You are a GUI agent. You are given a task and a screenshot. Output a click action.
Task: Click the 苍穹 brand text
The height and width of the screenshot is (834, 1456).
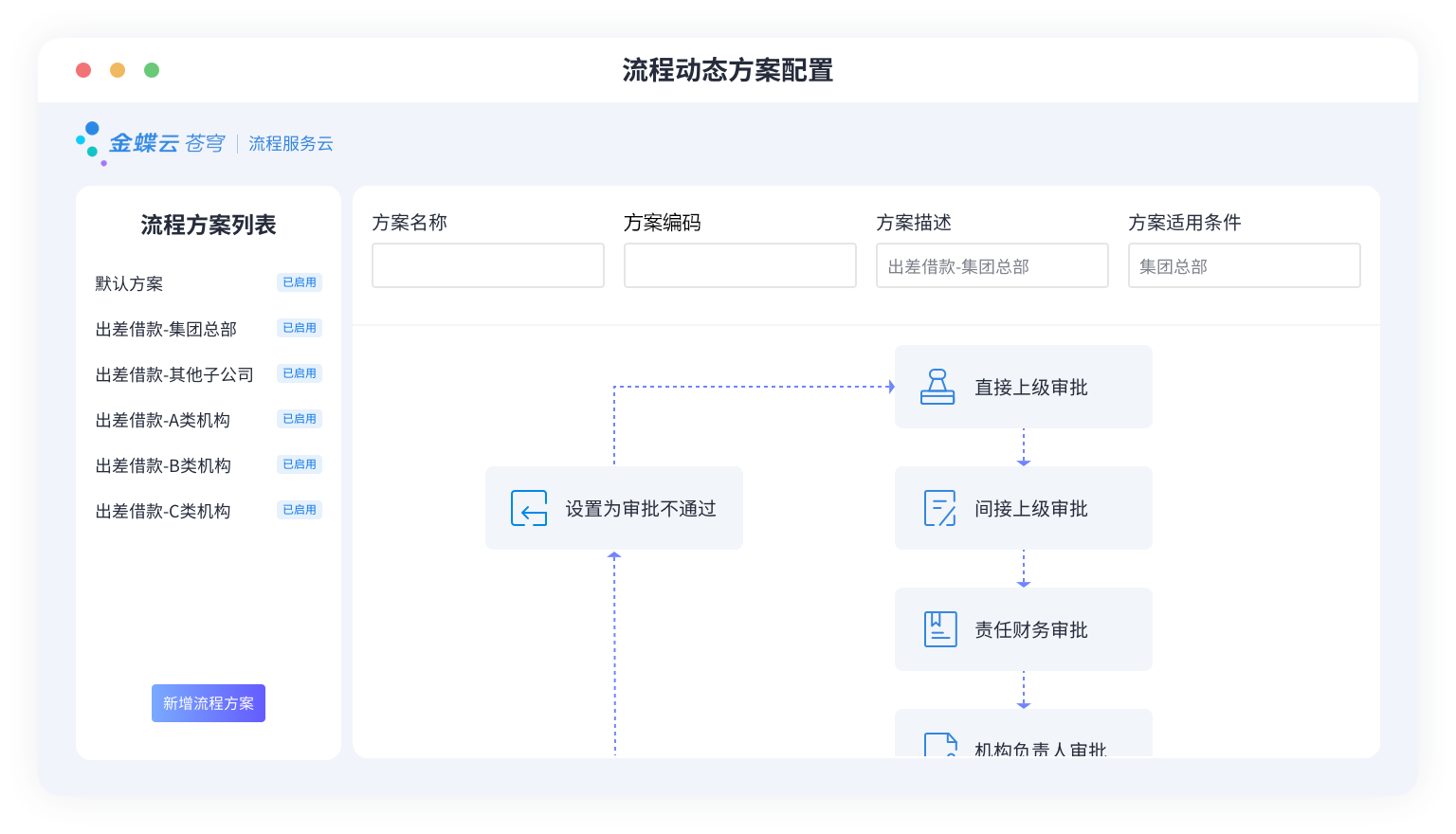click(205, 143)
